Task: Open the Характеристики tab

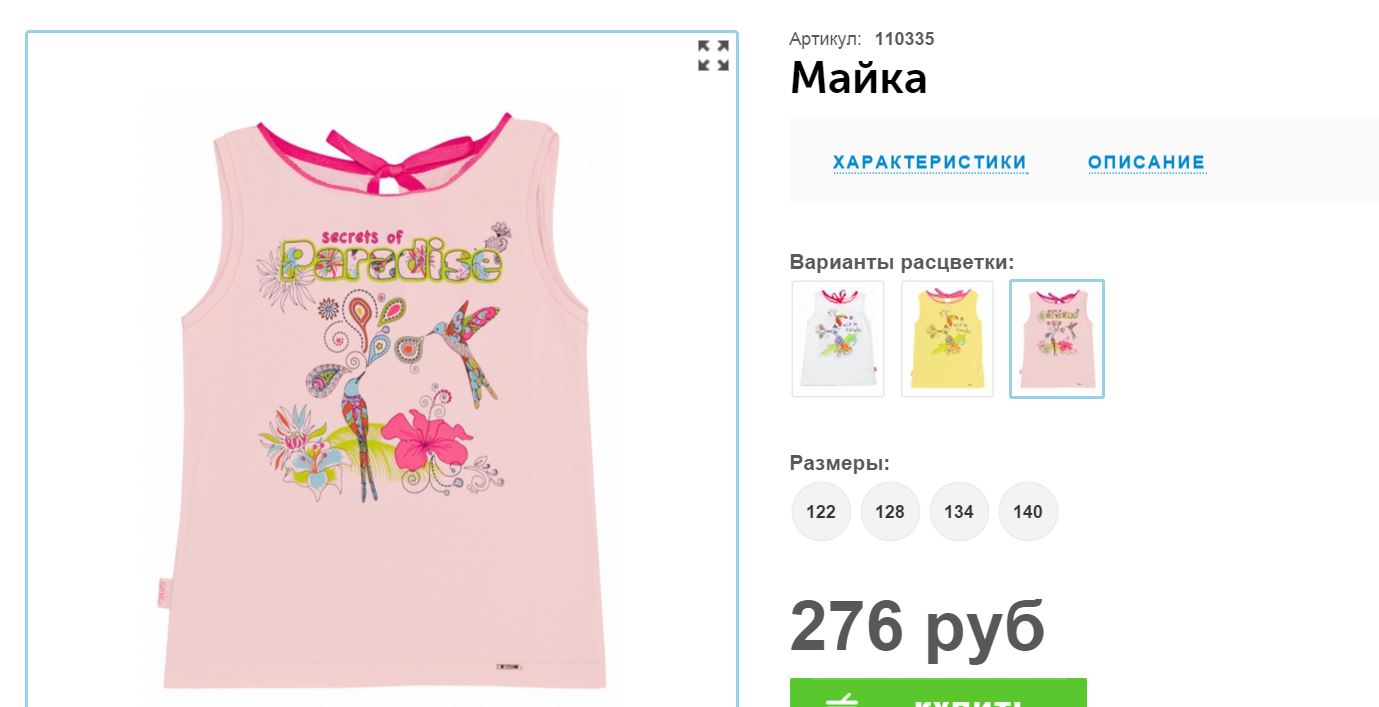Action: click(930, 162)
